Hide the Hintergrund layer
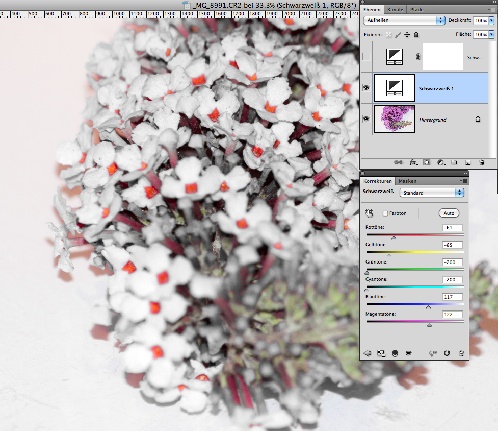This screenshot has height=431, width=498. [366, 119]
